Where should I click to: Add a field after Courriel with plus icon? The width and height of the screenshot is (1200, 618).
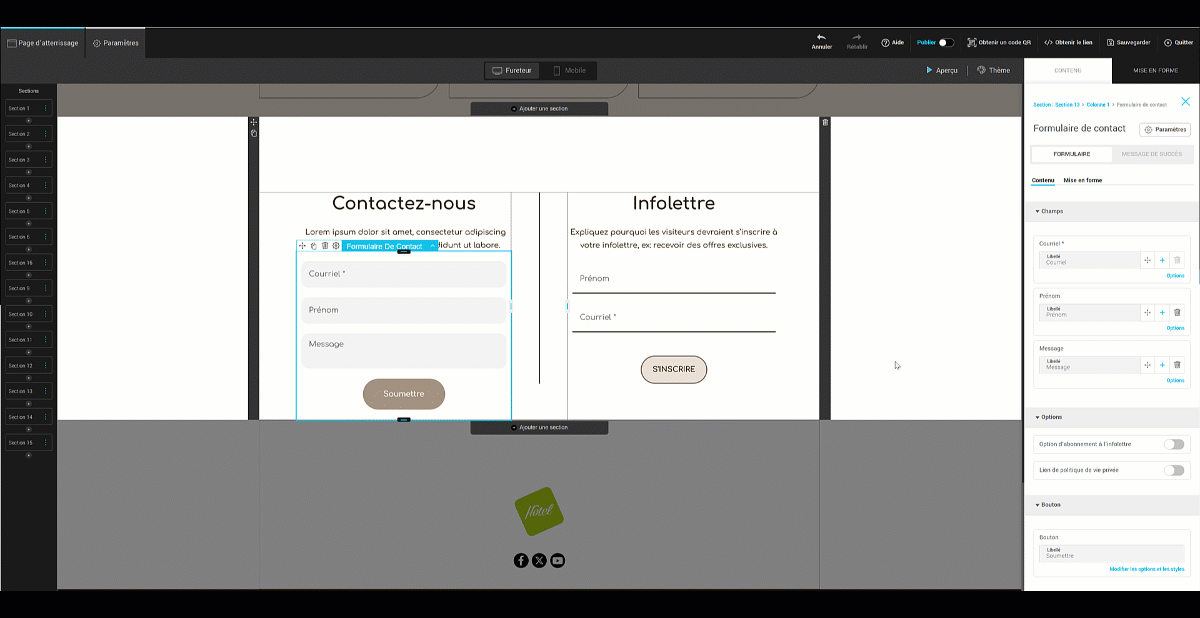tap(1162, 260)
